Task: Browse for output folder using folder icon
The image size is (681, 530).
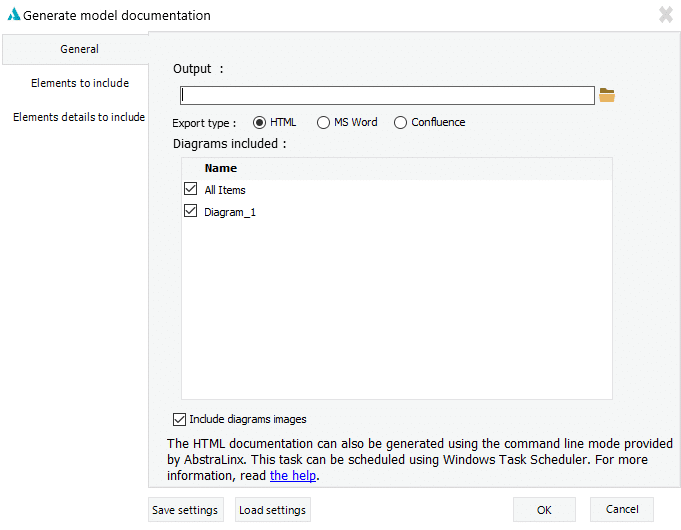Action: coord(606,95)
